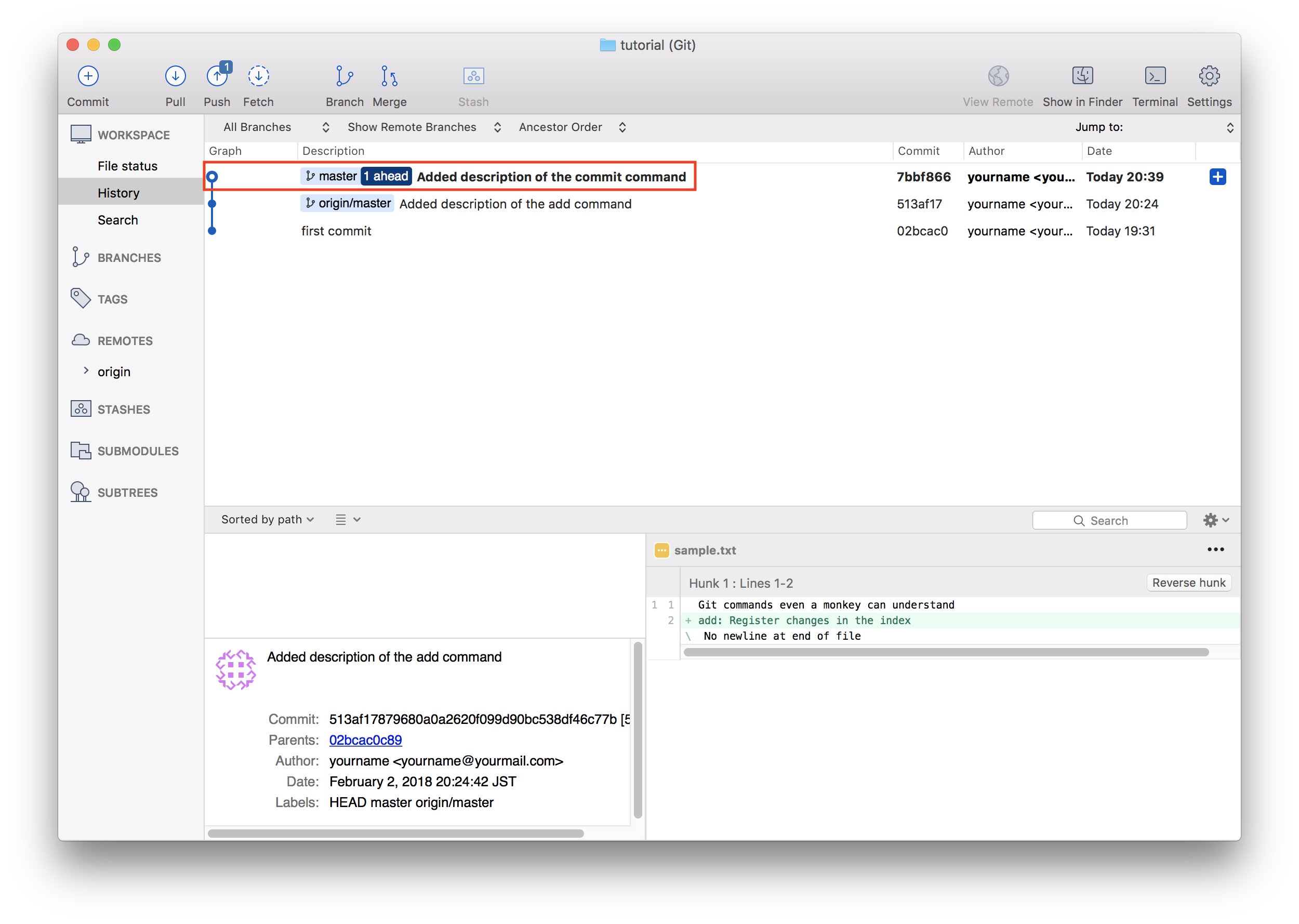Click the commit details horizontal scrollbar
This screenshot has width=1299, height=924.
pos(396,834)
